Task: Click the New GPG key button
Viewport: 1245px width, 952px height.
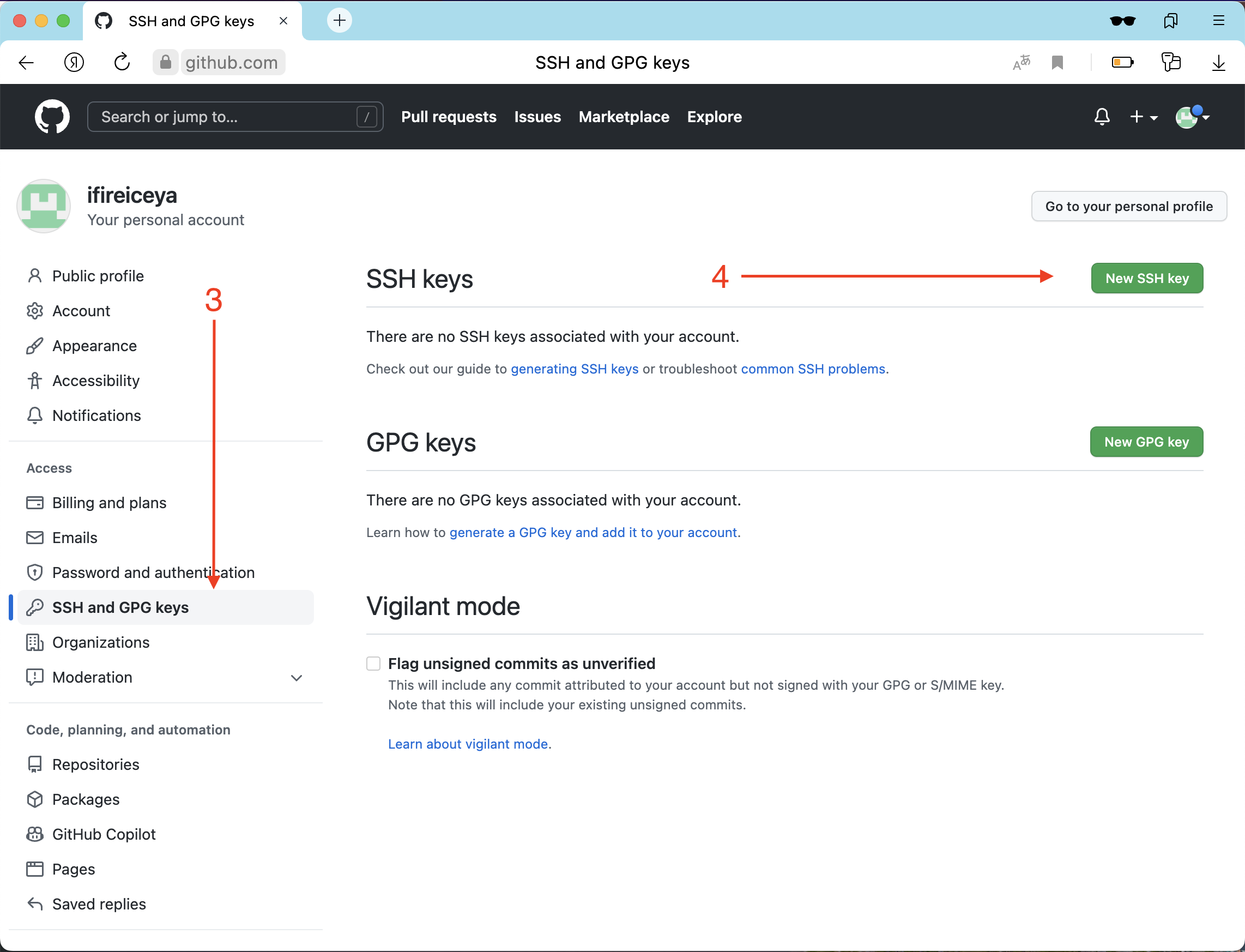Action: point(1146,442)
